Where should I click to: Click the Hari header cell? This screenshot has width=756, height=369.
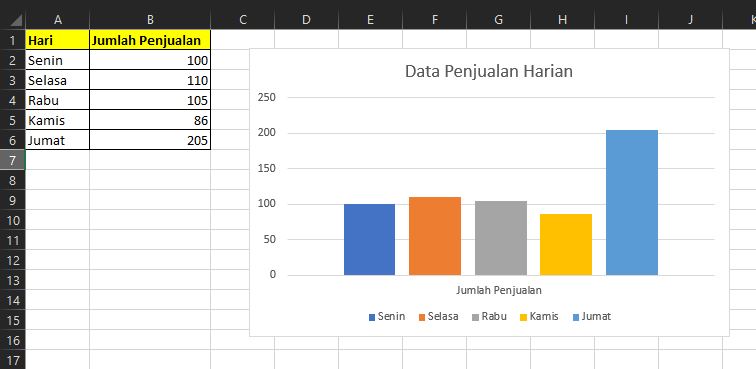[57, 40]
